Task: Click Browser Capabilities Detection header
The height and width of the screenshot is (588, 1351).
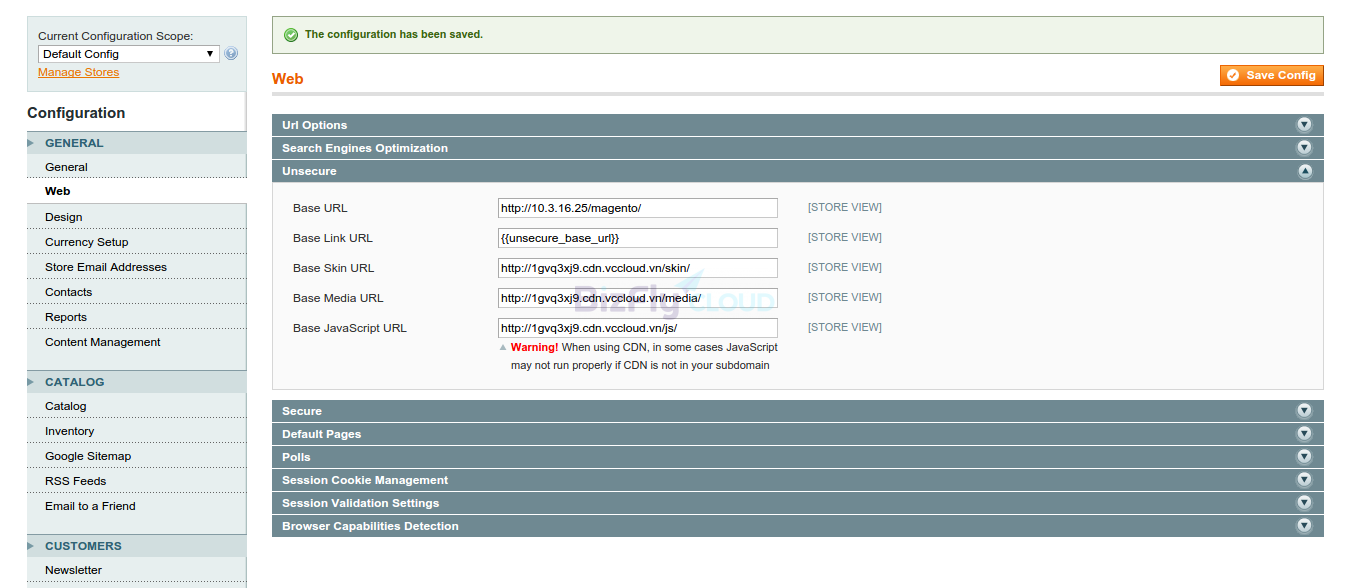Action: pos(797,526)
